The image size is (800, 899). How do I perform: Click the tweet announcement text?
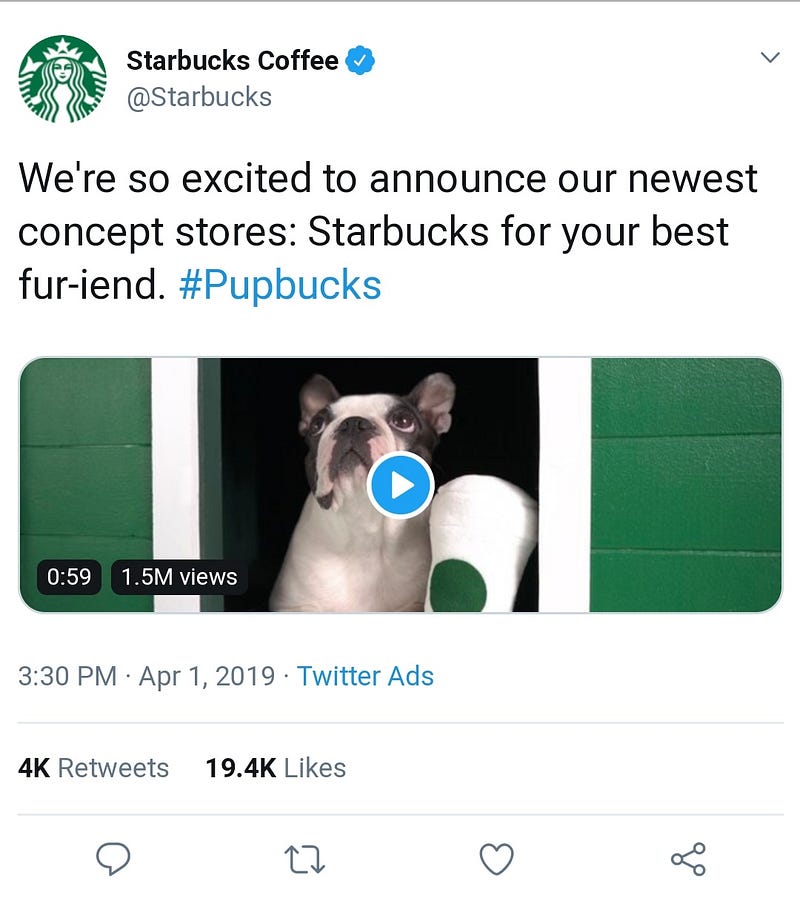[388, 232]
